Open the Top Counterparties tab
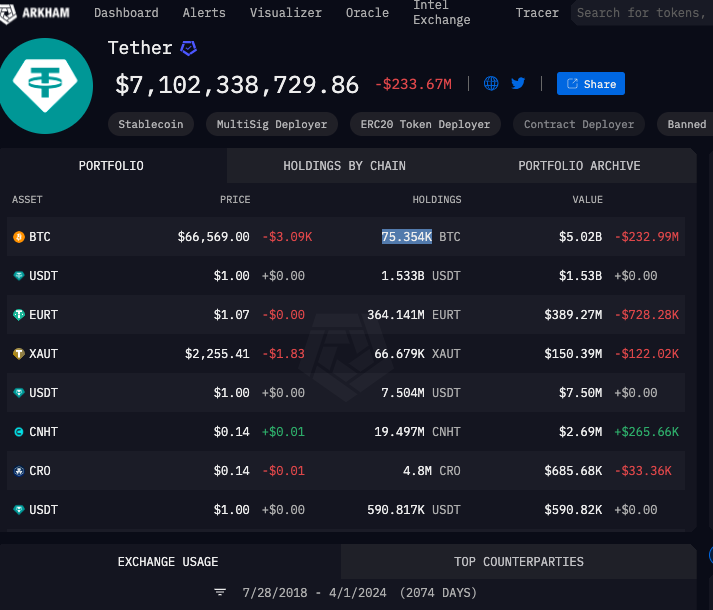This screenshot has width=713, height=610. 519,562
